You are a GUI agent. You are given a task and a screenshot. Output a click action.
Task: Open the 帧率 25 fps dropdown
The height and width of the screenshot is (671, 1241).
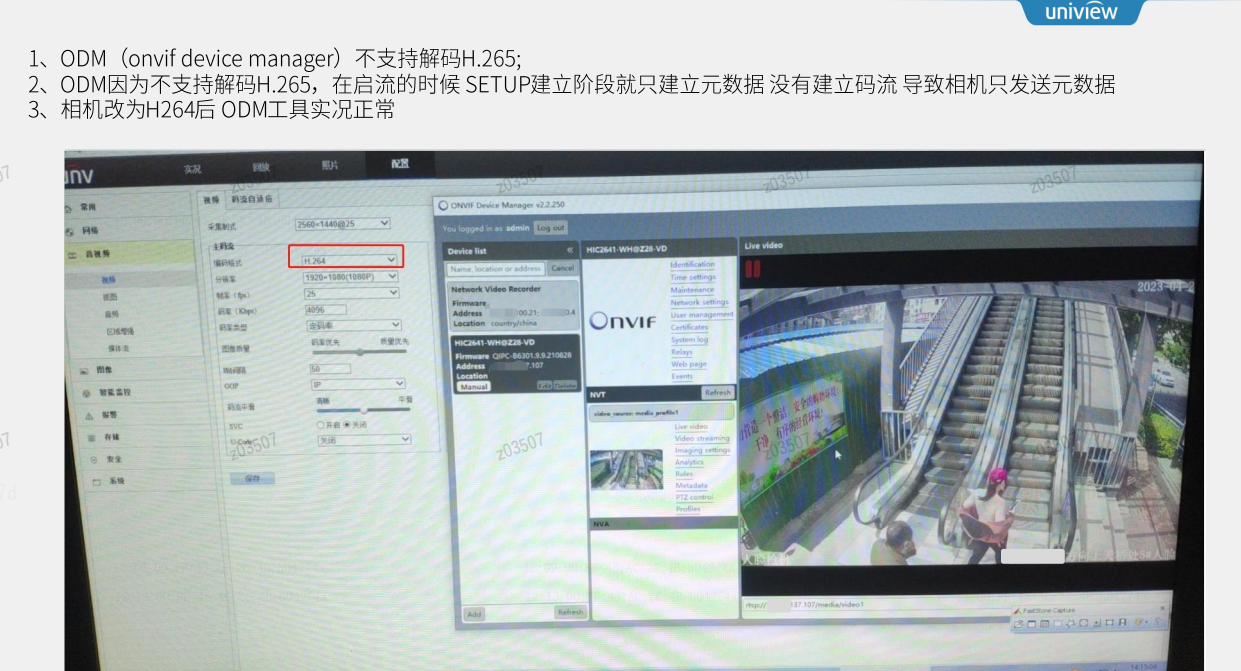(351, 293)
